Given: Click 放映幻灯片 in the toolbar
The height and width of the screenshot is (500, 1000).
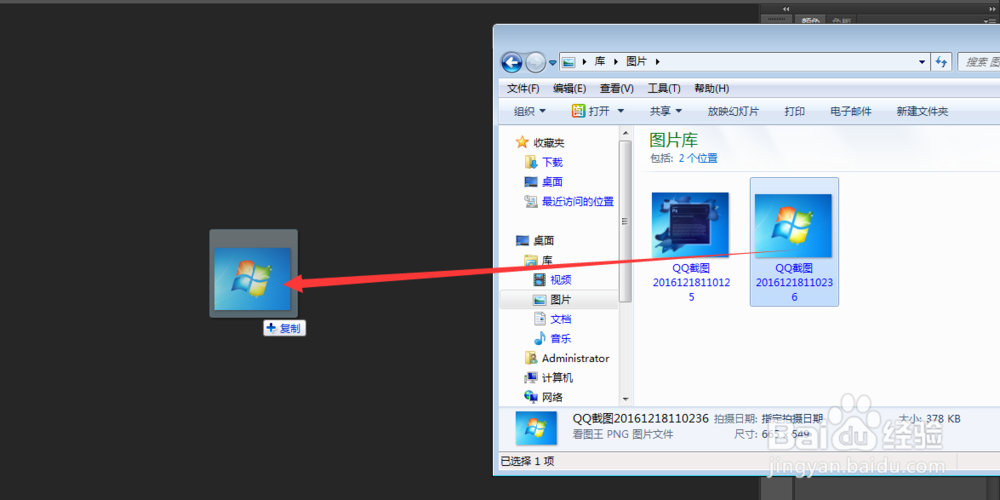Looking at the screenshot, I should (x=733, y=111).
